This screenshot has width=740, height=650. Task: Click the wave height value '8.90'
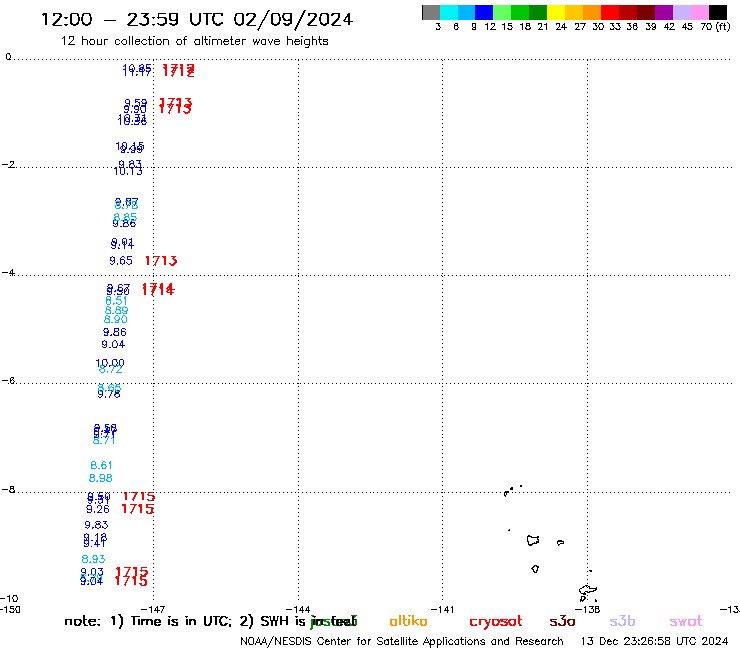coord(116,320)
